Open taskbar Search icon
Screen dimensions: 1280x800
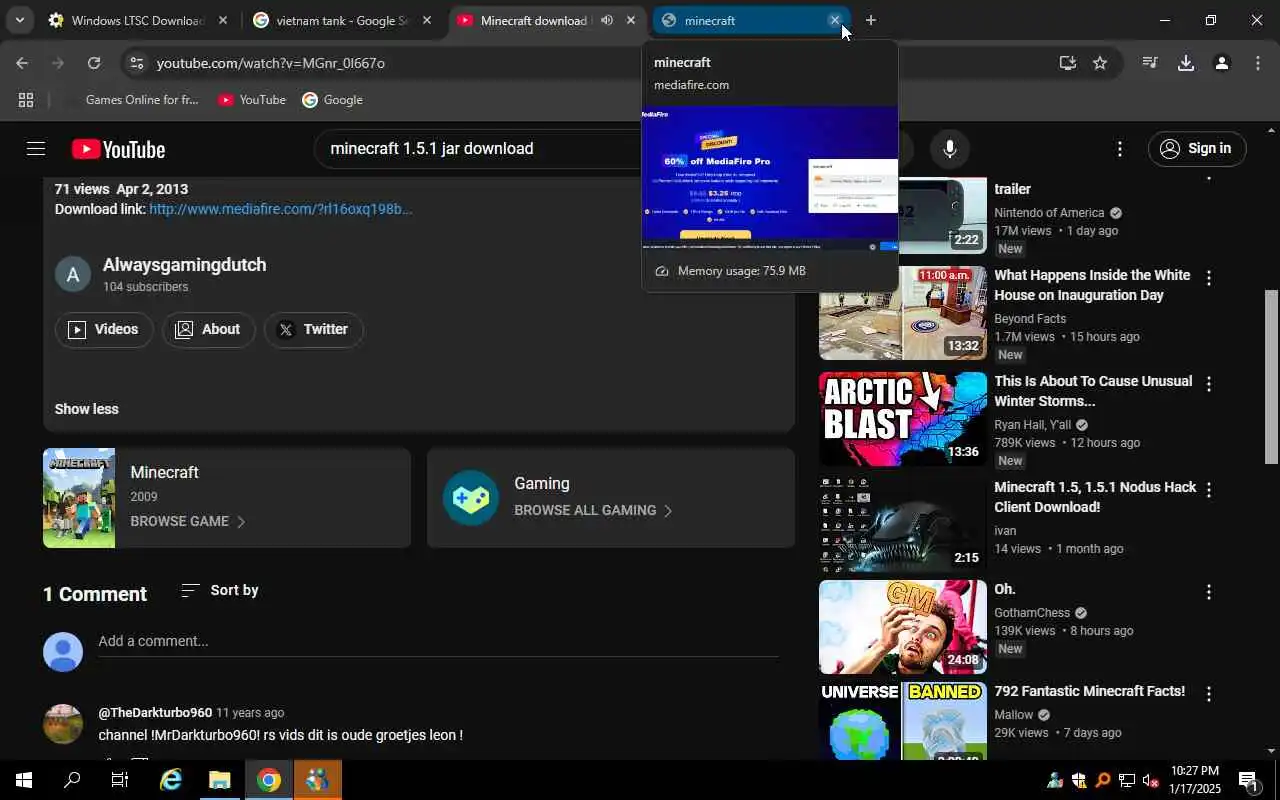click(72, 780)
